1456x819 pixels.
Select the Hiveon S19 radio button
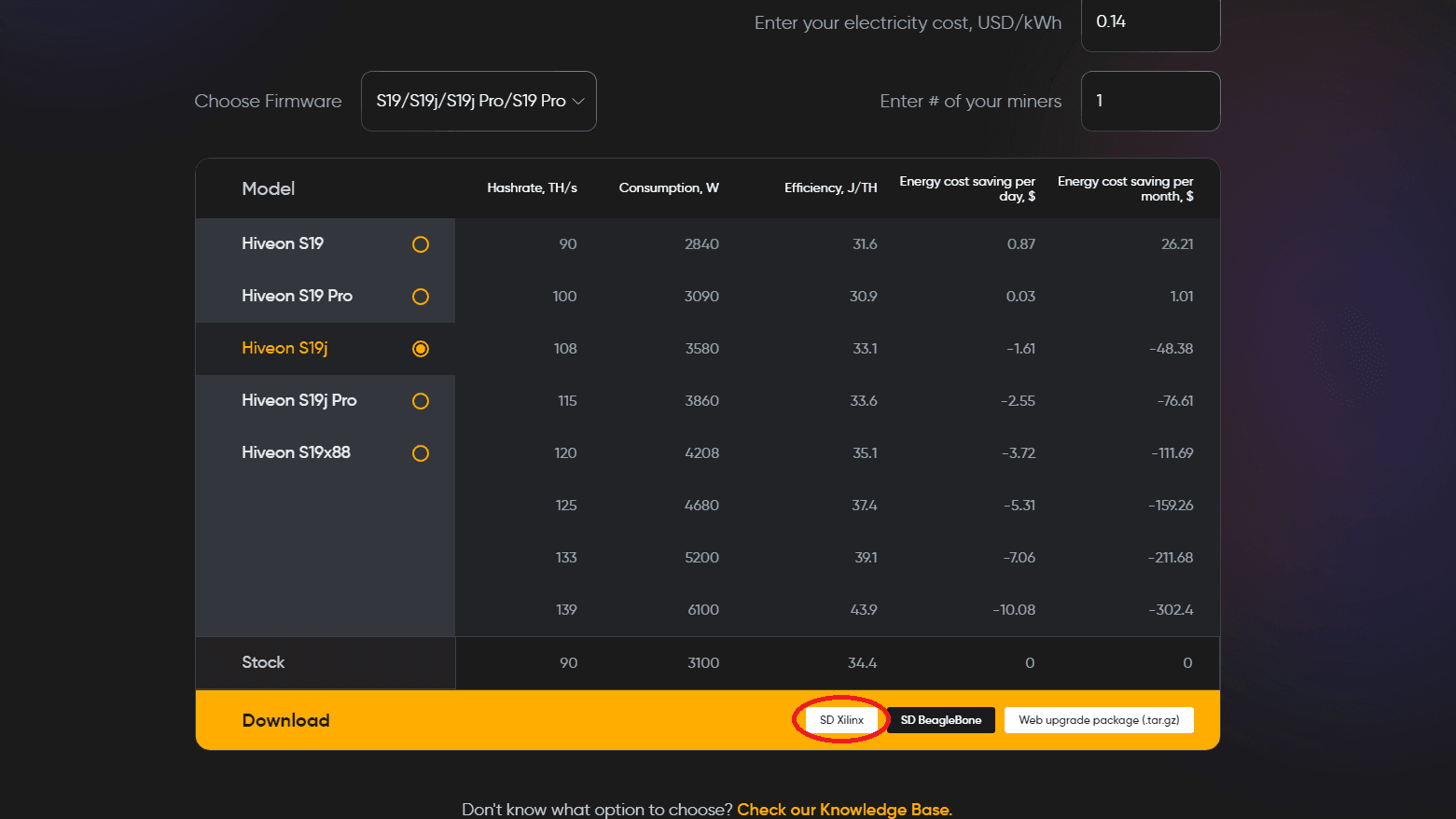[x=421, y=244]
